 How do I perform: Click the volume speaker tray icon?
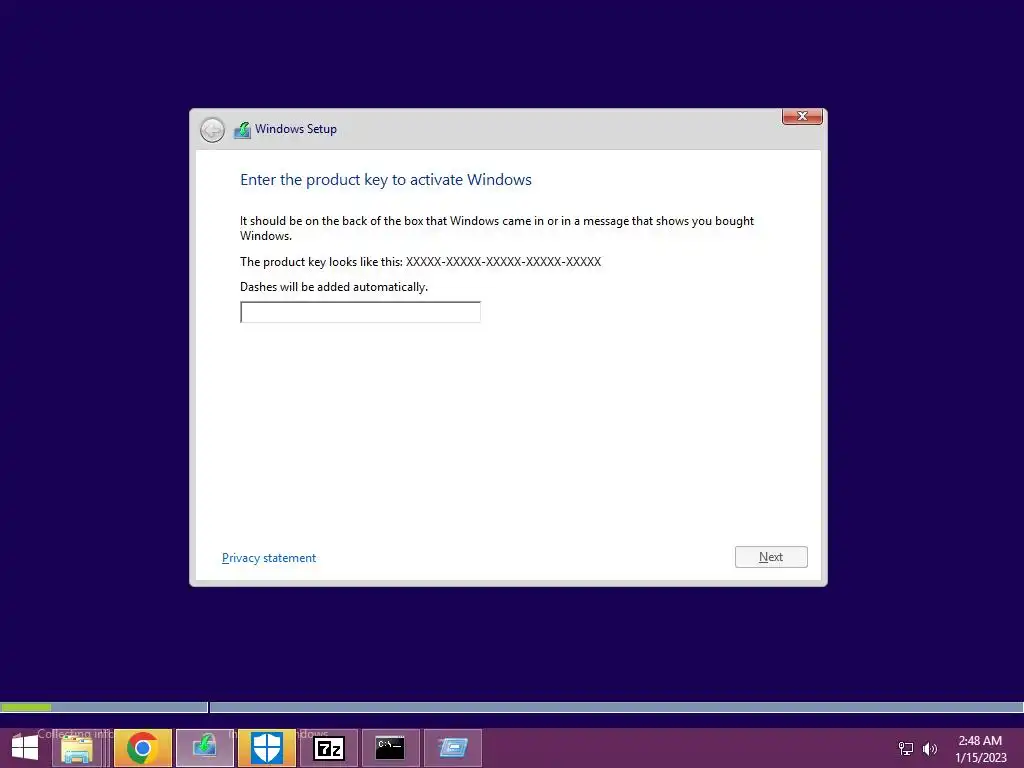(x=930, y=748)
